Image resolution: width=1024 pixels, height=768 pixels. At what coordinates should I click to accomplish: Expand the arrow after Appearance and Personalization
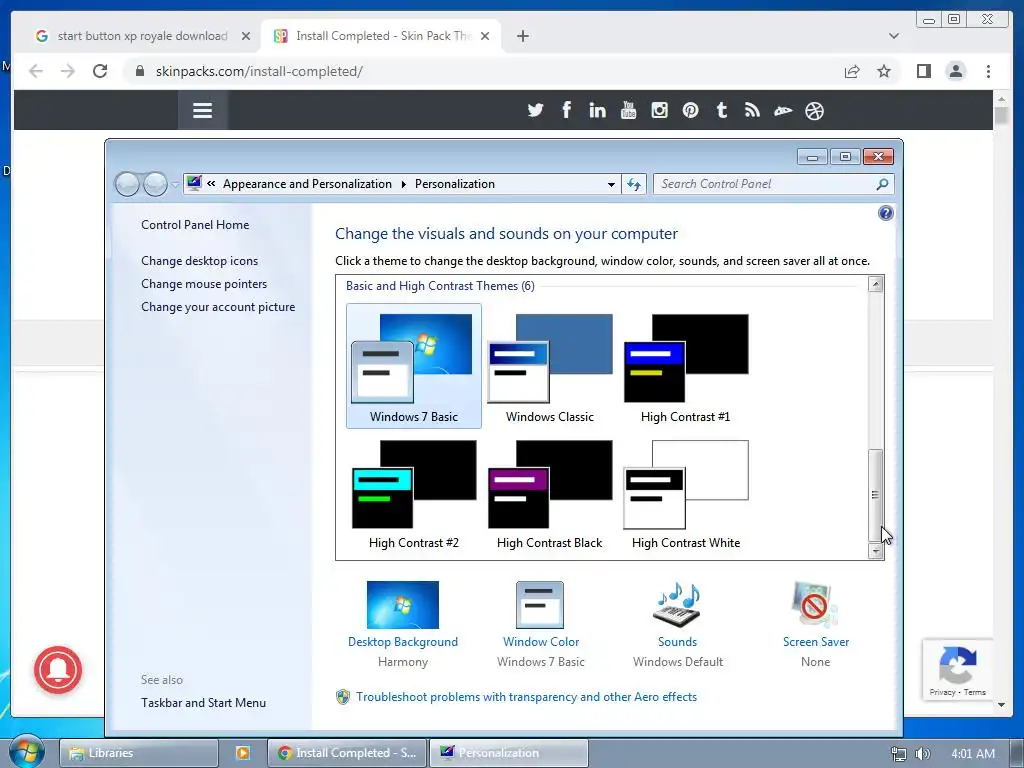pos(404,184)
